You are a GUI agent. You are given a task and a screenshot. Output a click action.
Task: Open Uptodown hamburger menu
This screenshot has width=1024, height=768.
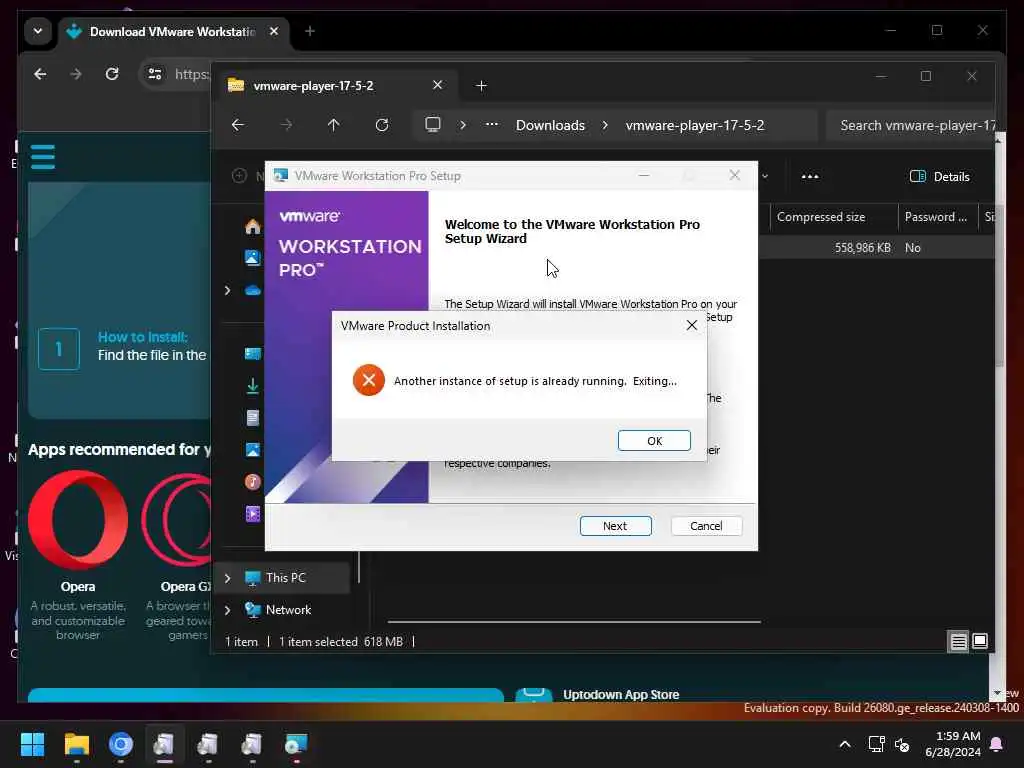tap(42, 157)
